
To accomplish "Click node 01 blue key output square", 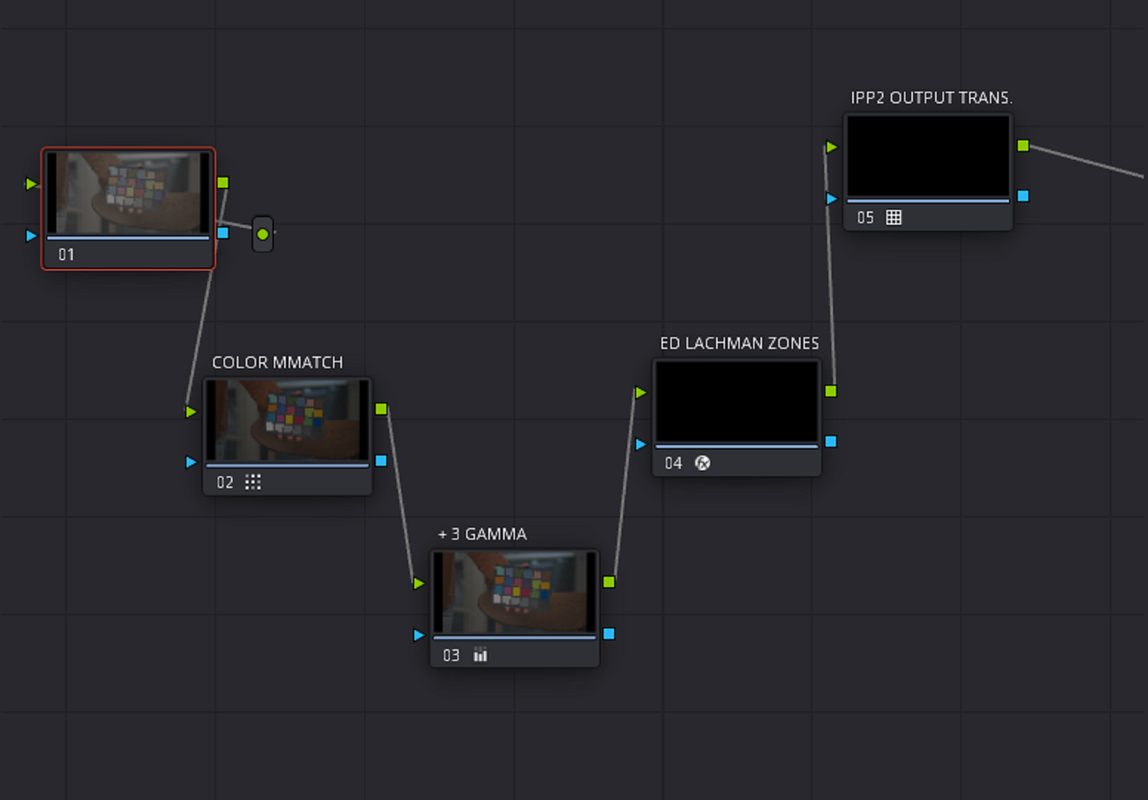I will (x=223, y=233).
